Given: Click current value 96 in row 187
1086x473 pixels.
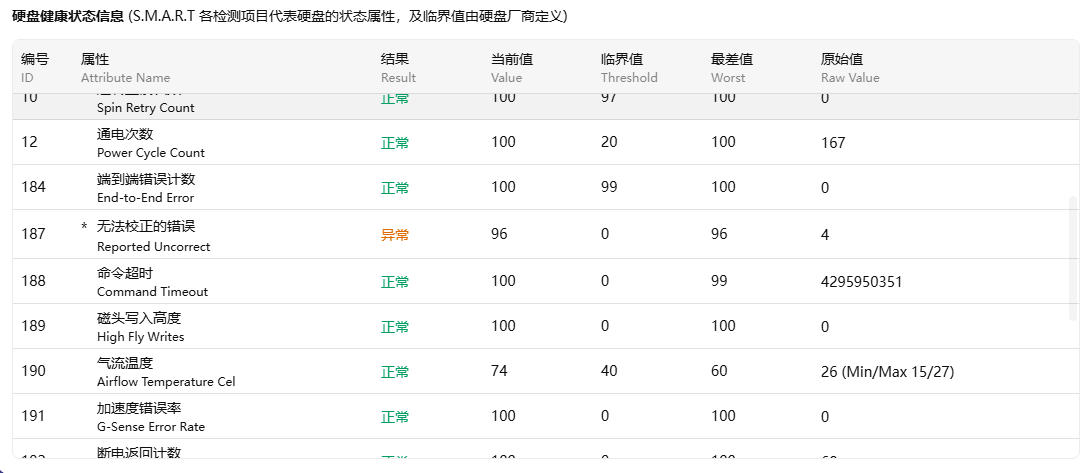Looking at the screenshot, I should coord(499,234).
